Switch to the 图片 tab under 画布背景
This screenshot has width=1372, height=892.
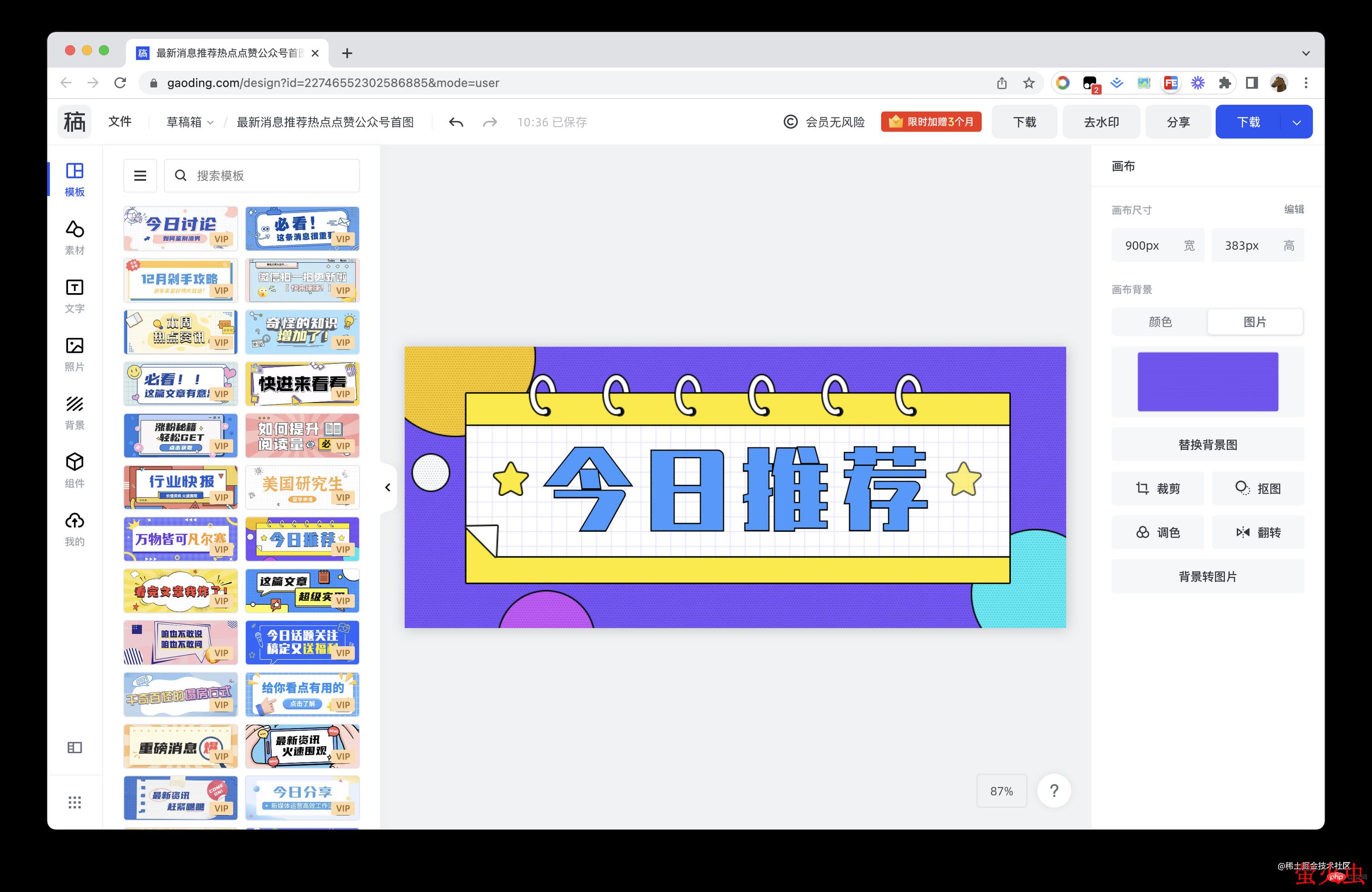[x=1255, y=321]
